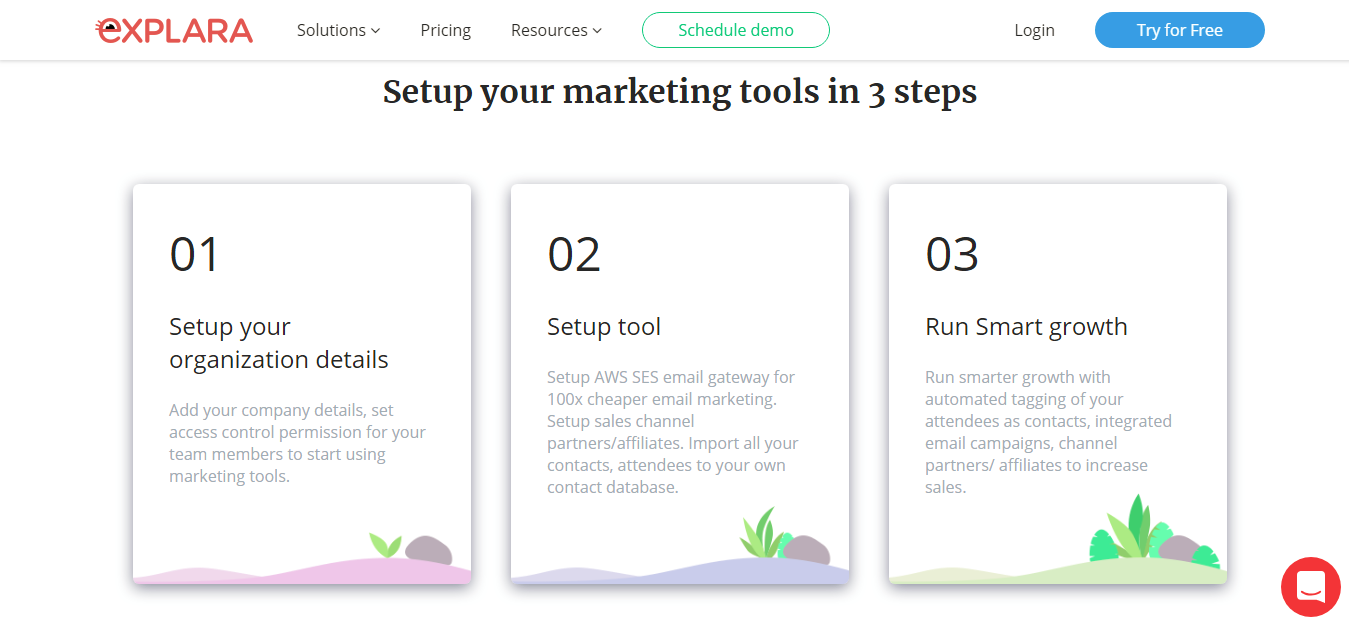The width and height of the screenshot is (1349, 631).
Task: Click step number 03
Action: pyautogui.click(x=952, y=254)
